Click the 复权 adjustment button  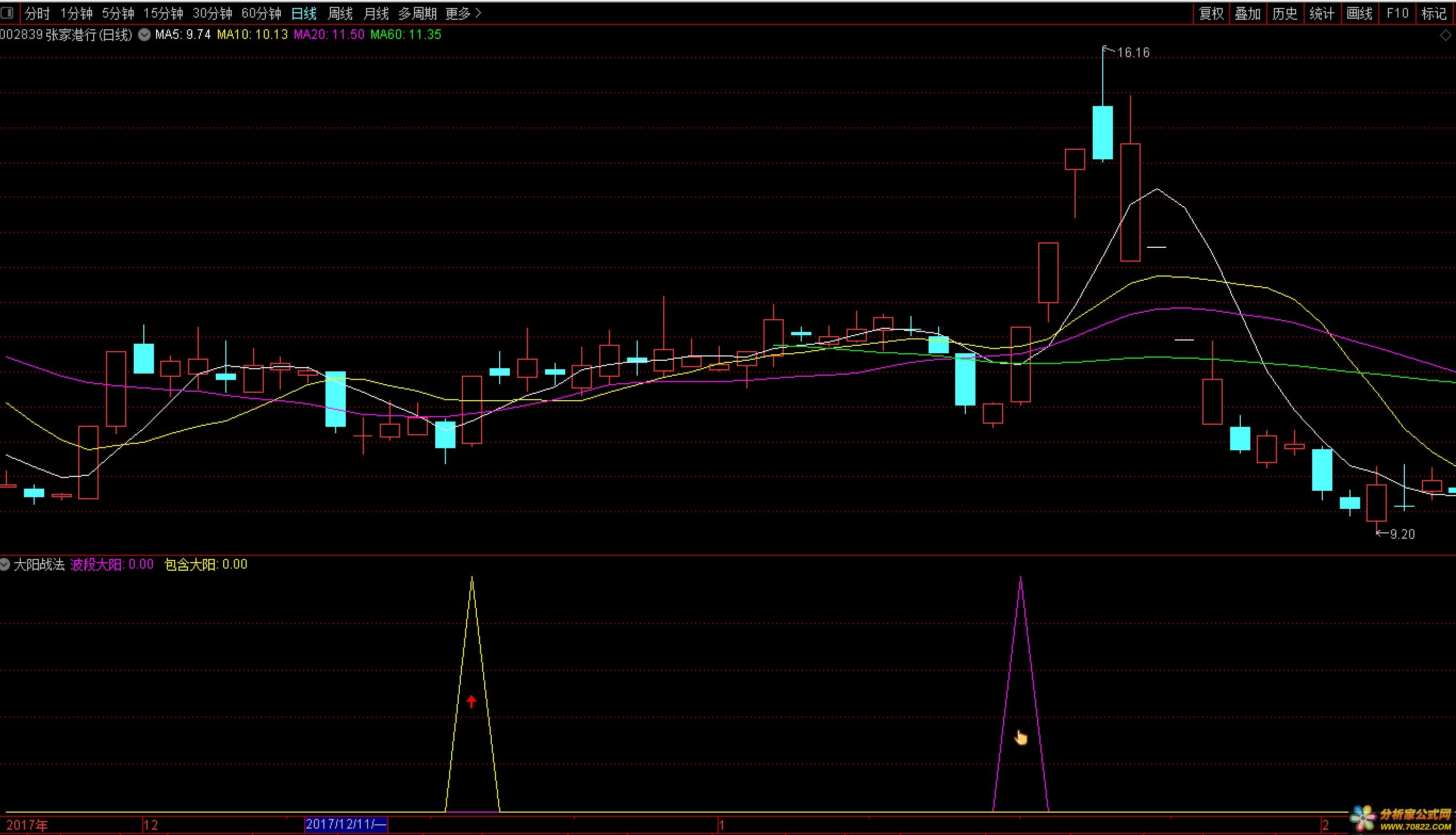pyautogui.click(x=1211, y=13)
